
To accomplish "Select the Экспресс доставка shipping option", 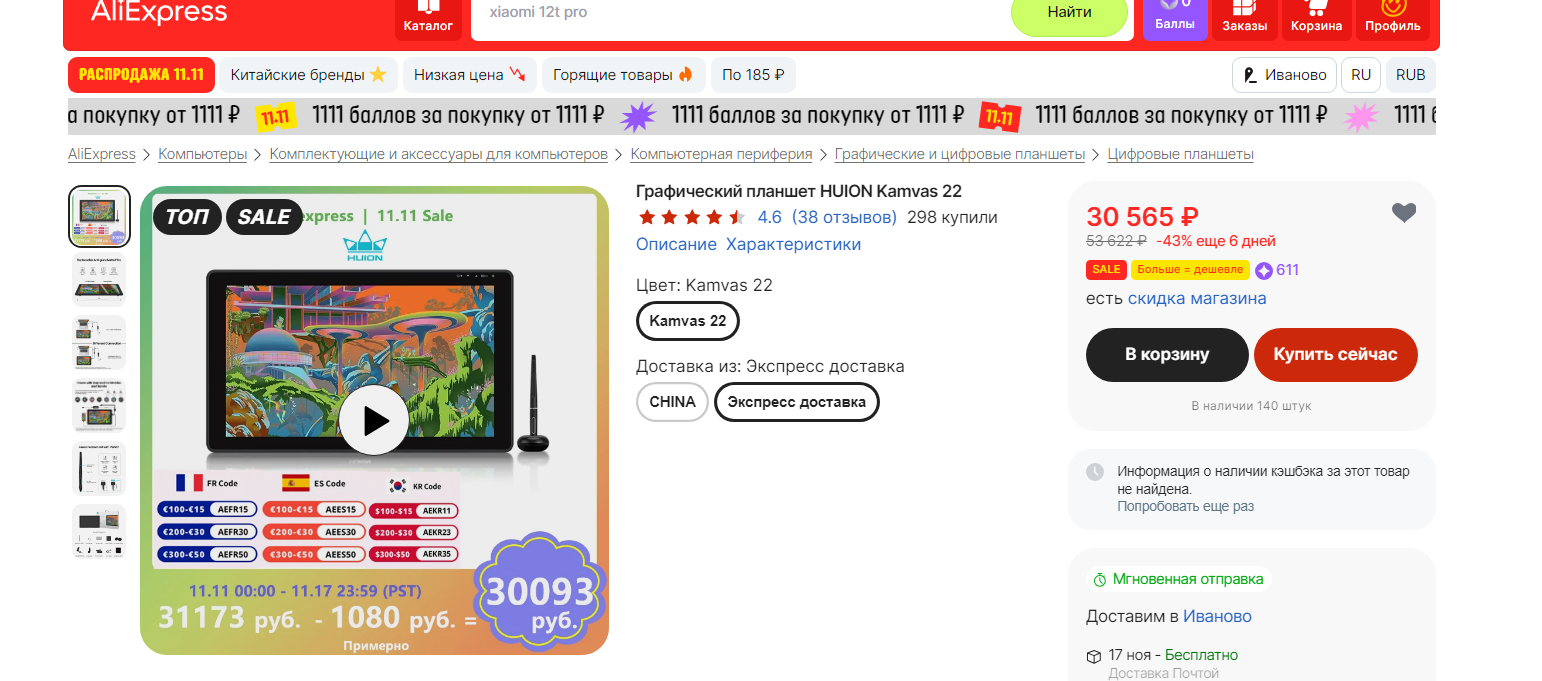I will pos(797,402).
